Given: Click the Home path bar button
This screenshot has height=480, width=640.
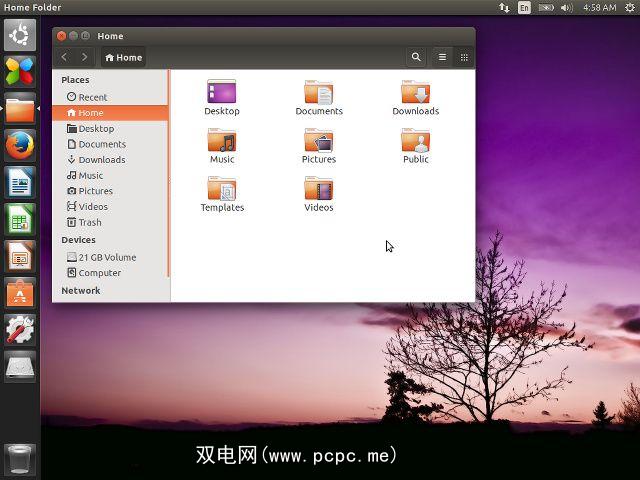Looking at the screenshot, I should pyautogui.click(x=124, y=57).
